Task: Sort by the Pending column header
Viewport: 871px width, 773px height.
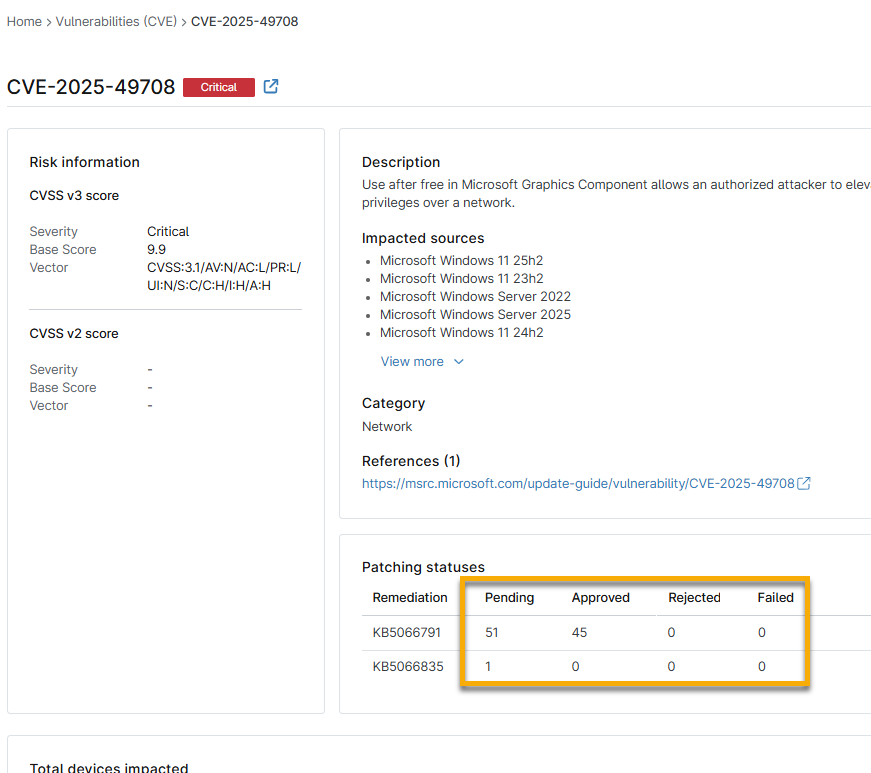Action: [509, 598]
